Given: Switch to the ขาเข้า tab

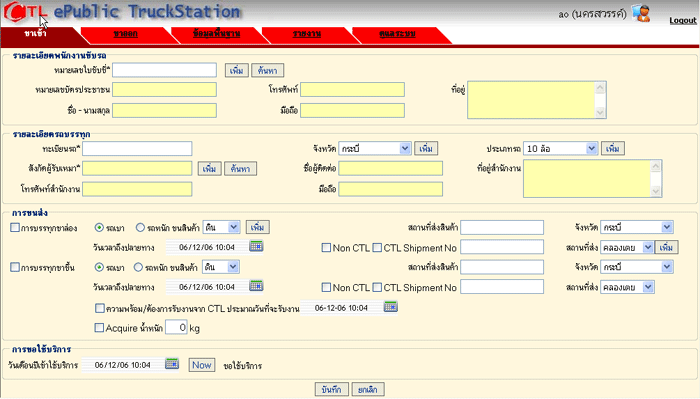Looking at the screenshot, I should coord(35,33).
